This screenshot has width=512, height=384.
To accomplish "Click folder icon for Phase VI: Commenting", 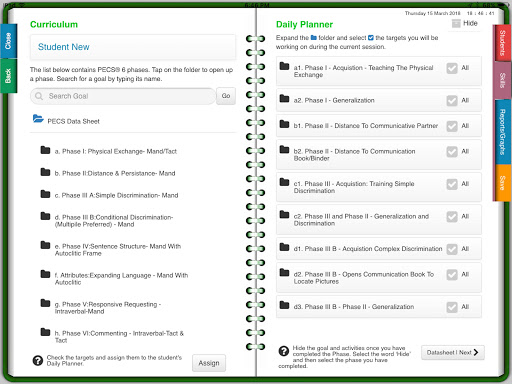I will tap(45, 332).
